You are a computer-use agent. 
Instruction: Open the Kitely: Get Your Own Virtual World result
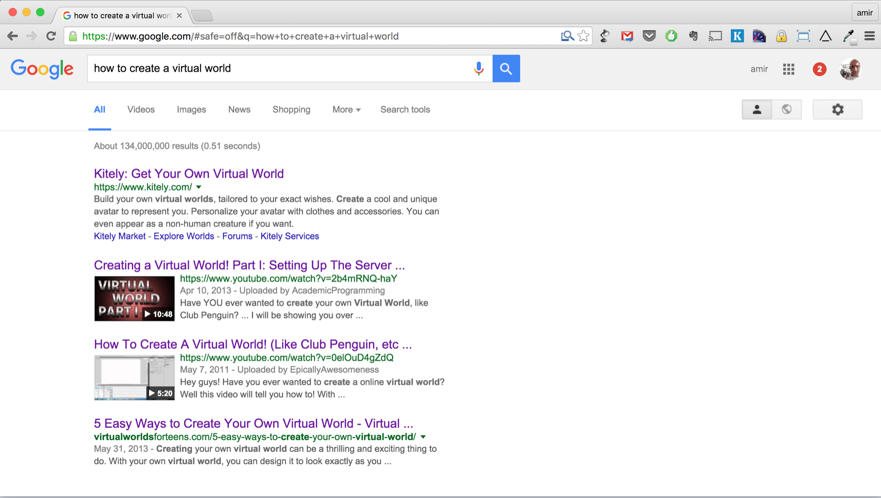189,174
